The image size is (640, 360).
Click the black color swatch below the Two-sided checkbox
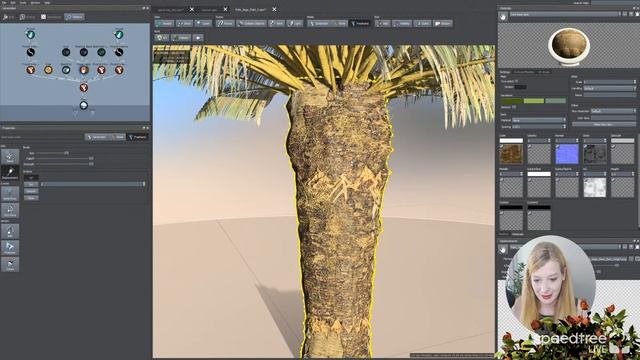520,87
